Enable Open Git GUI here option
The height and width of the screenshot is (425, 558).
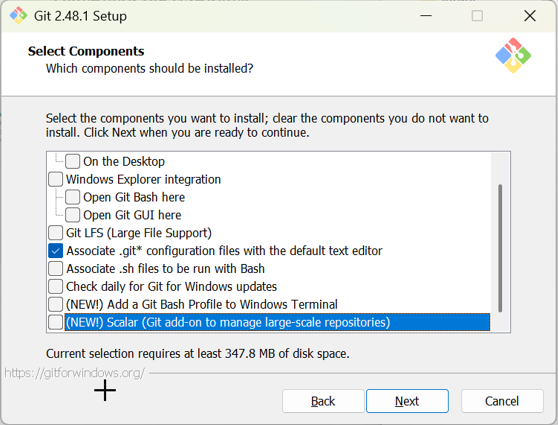73,215
